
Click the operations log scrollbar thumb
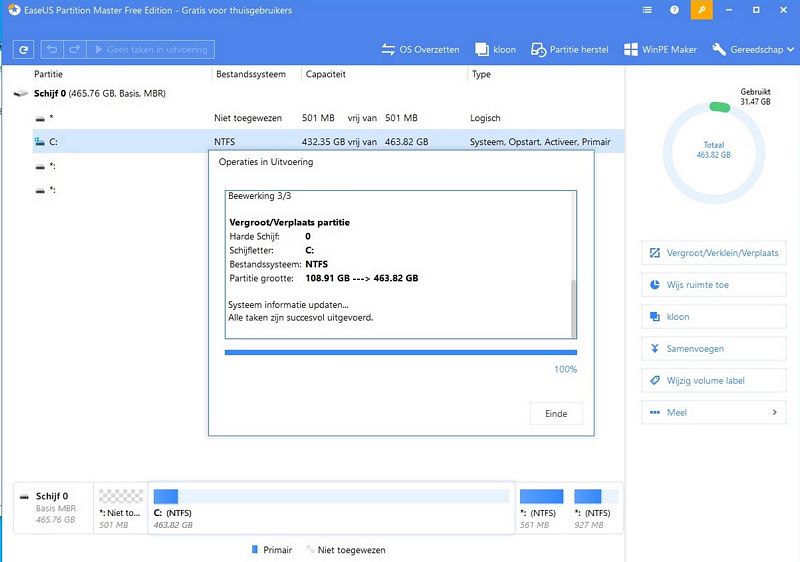coord(573,308)
